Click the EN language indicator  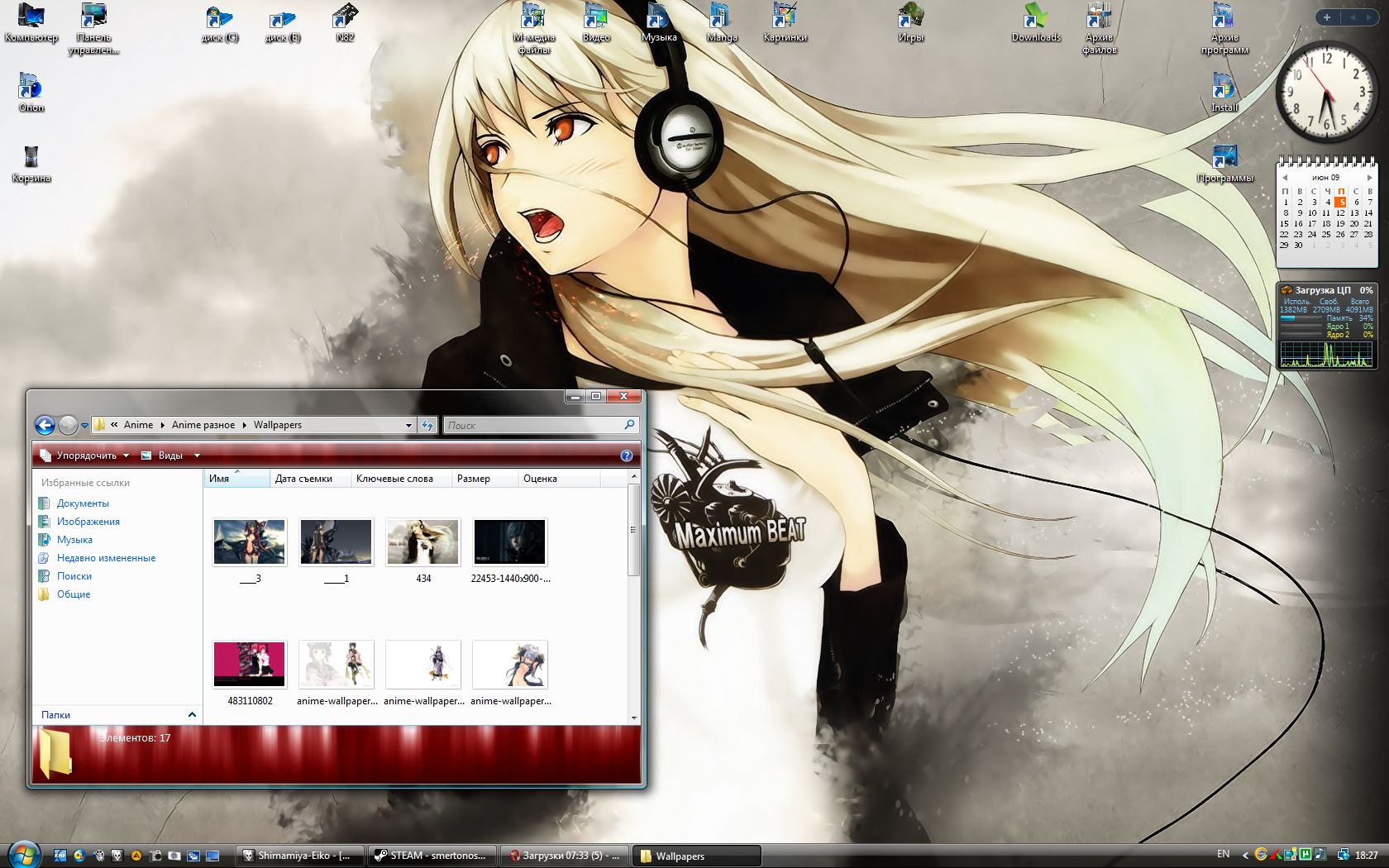1224,854
